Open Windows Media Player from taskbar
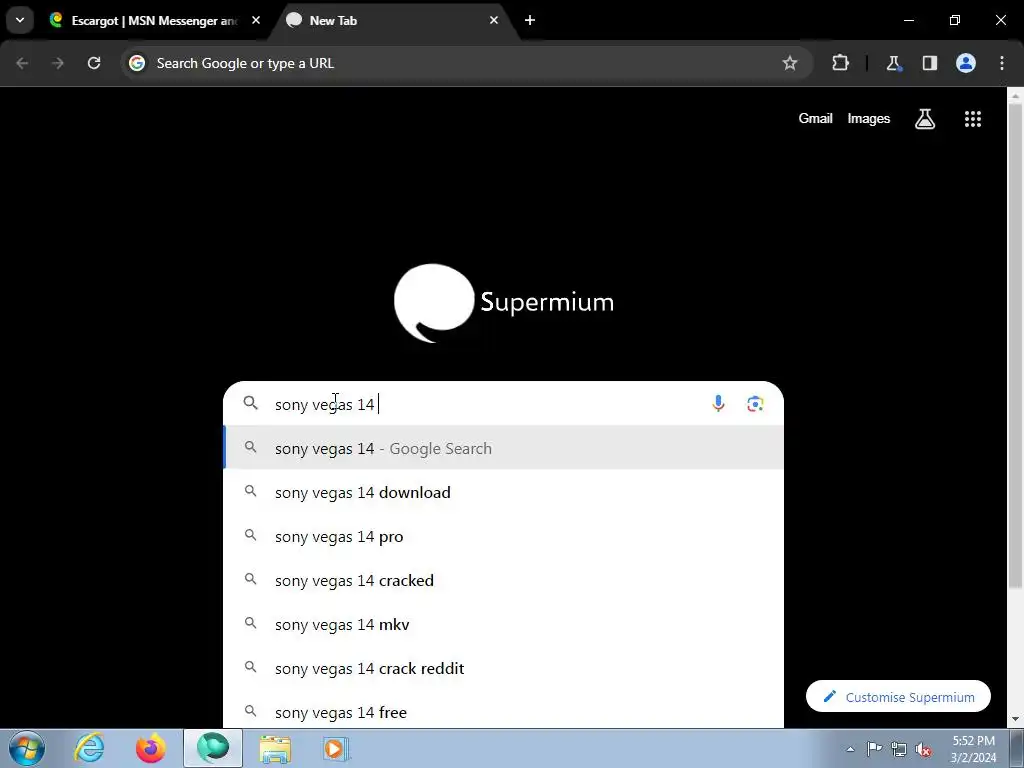1024x768 pixels. coord(335,748)
